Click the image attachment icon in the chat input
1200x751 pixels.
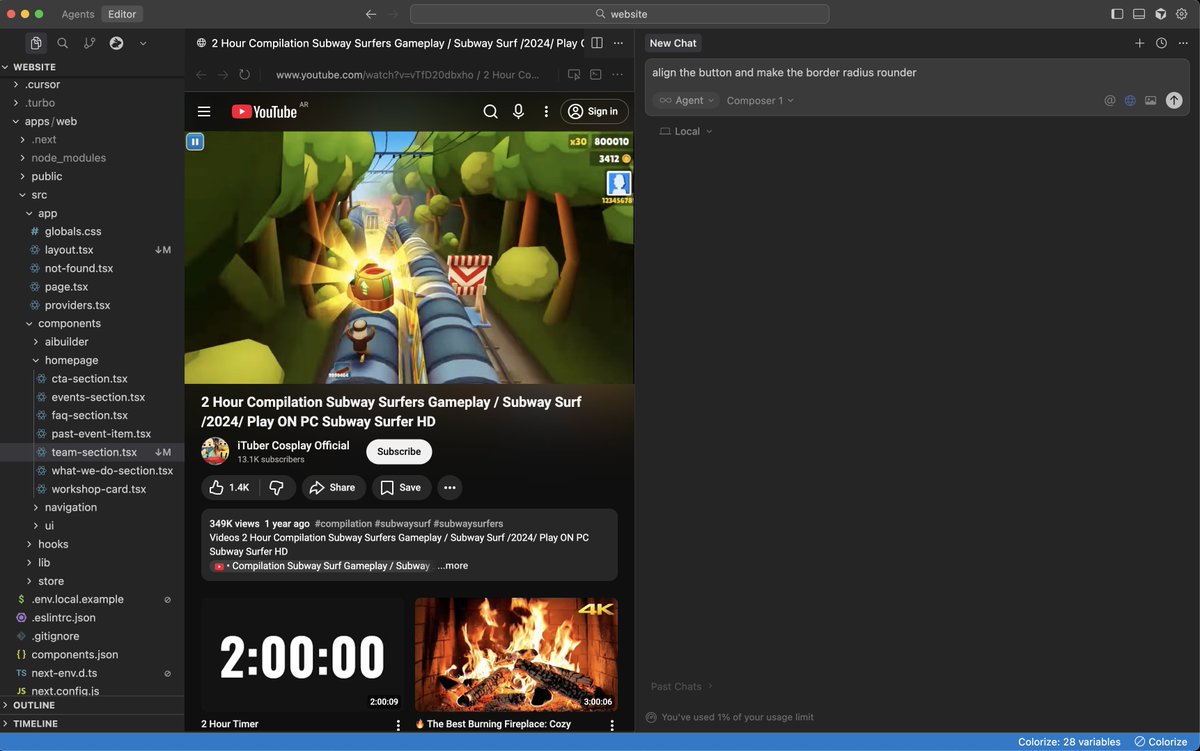point(1150,100)
